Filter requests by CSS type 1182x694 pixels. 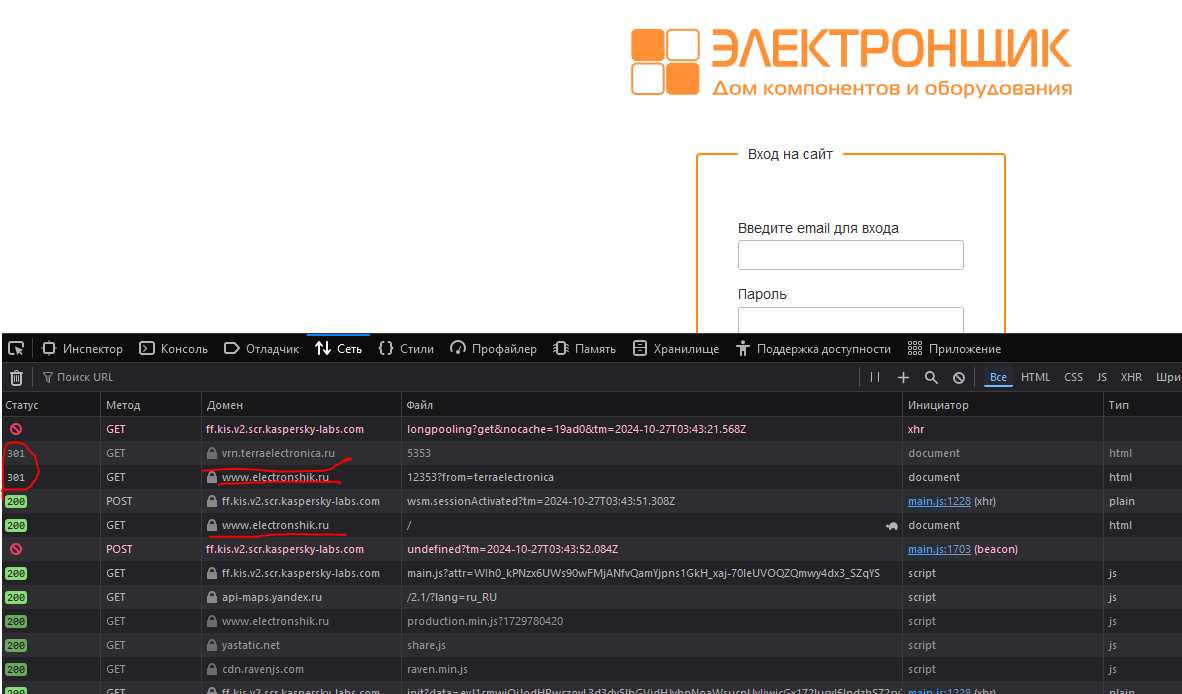[1073, 378]
